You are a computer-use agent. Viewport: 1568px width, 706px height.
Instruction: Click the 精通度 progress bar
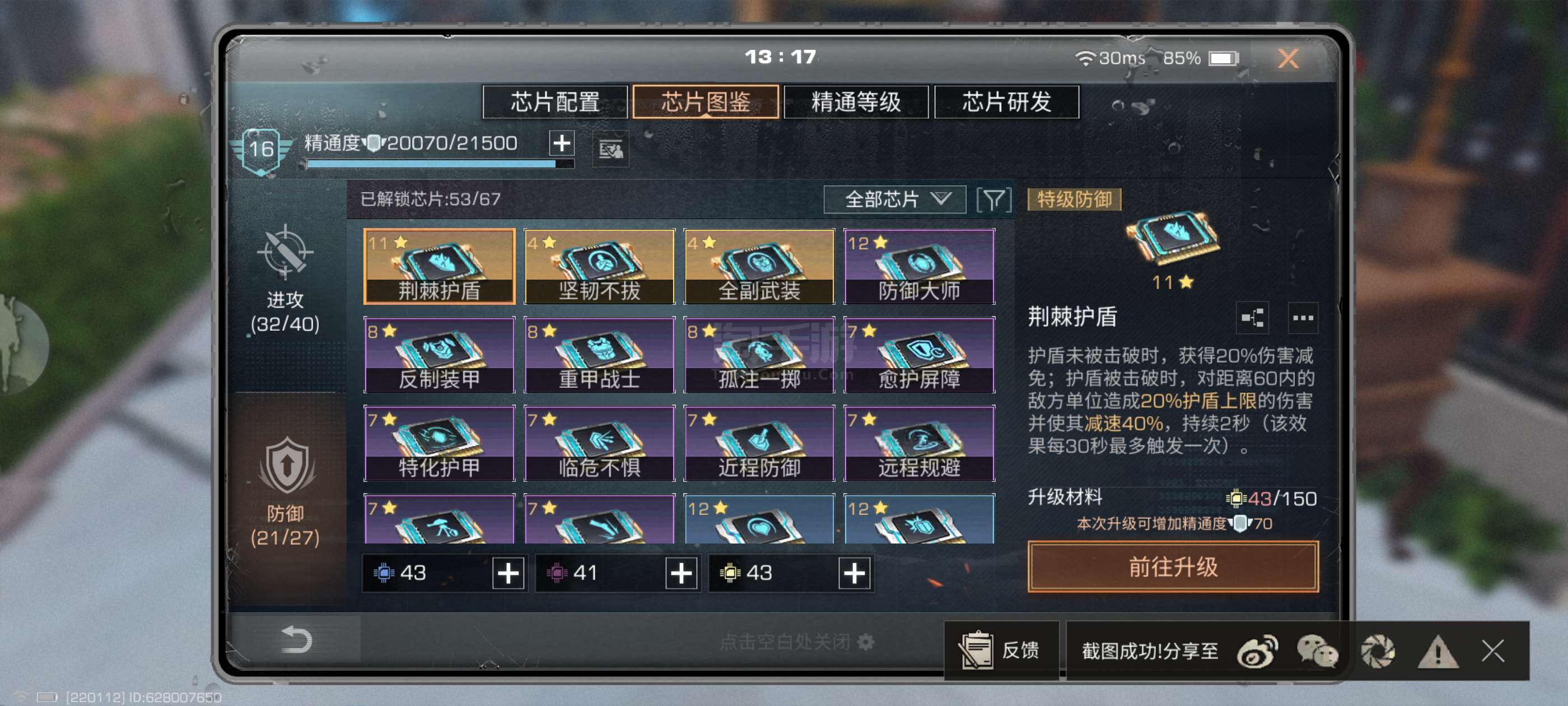coord(440,164)
